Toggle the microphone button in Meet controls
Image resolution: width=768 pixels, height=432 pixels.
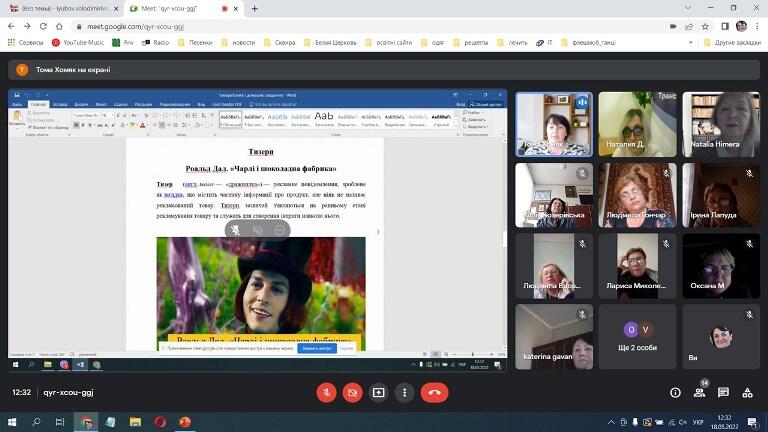(326, 392)
